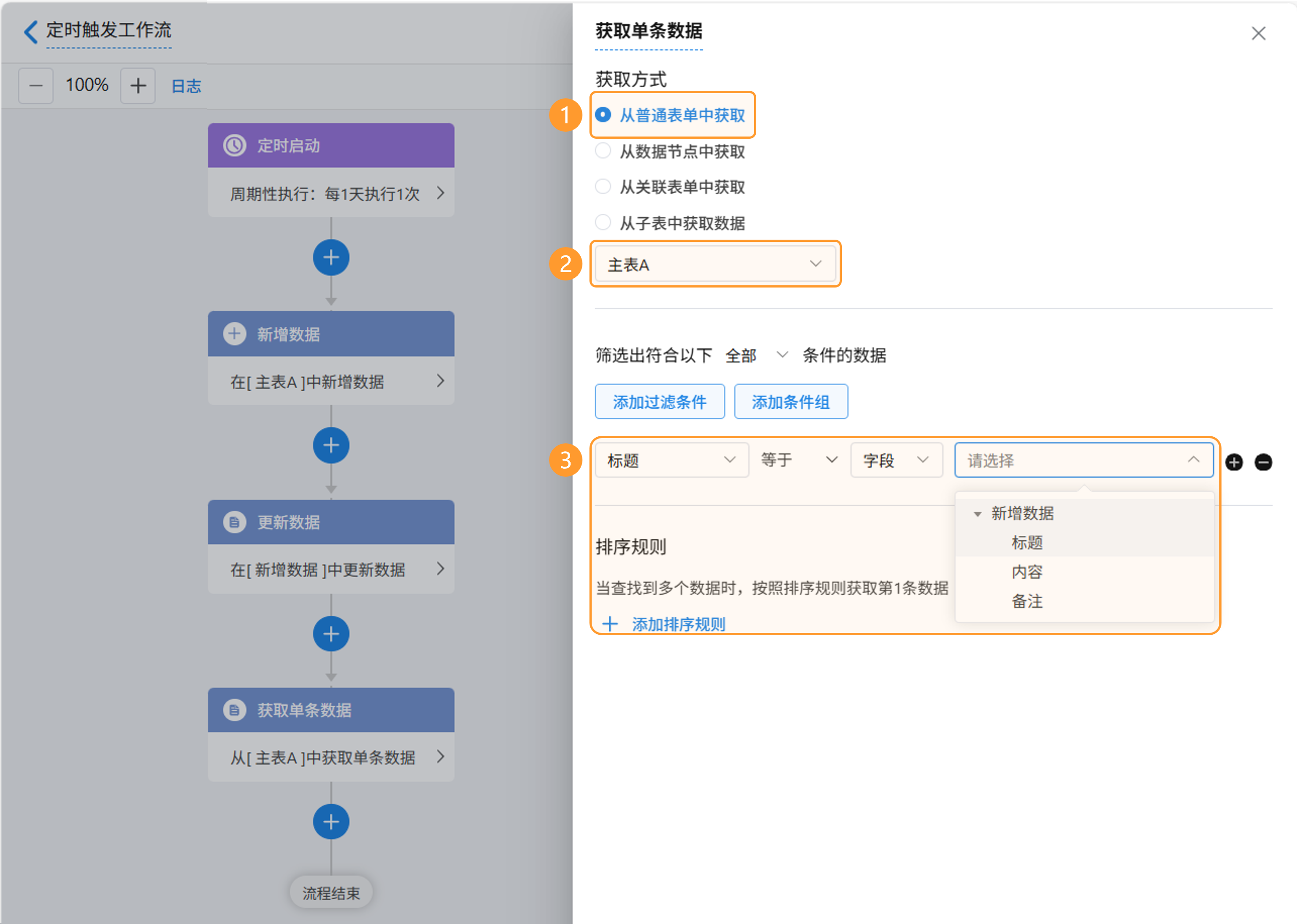Click the 添加过滤条件 button
Viewport: 1297px width, 924px height.
[x=659, y=402]
